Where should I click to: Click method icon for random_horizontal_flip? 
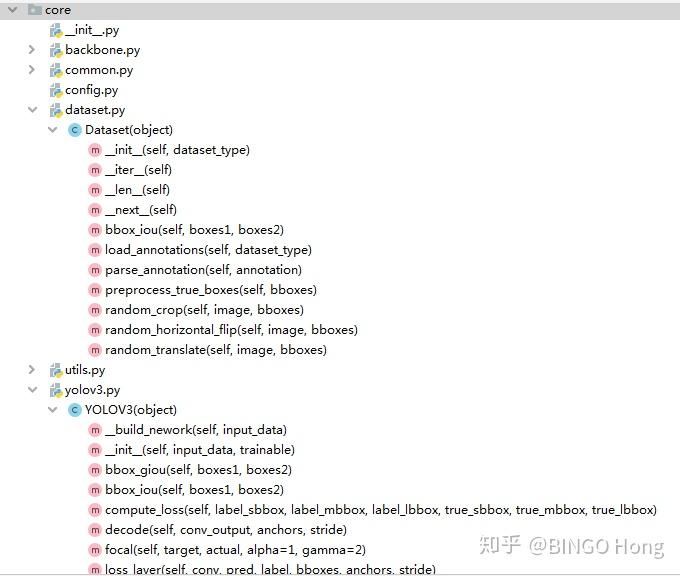95,330
